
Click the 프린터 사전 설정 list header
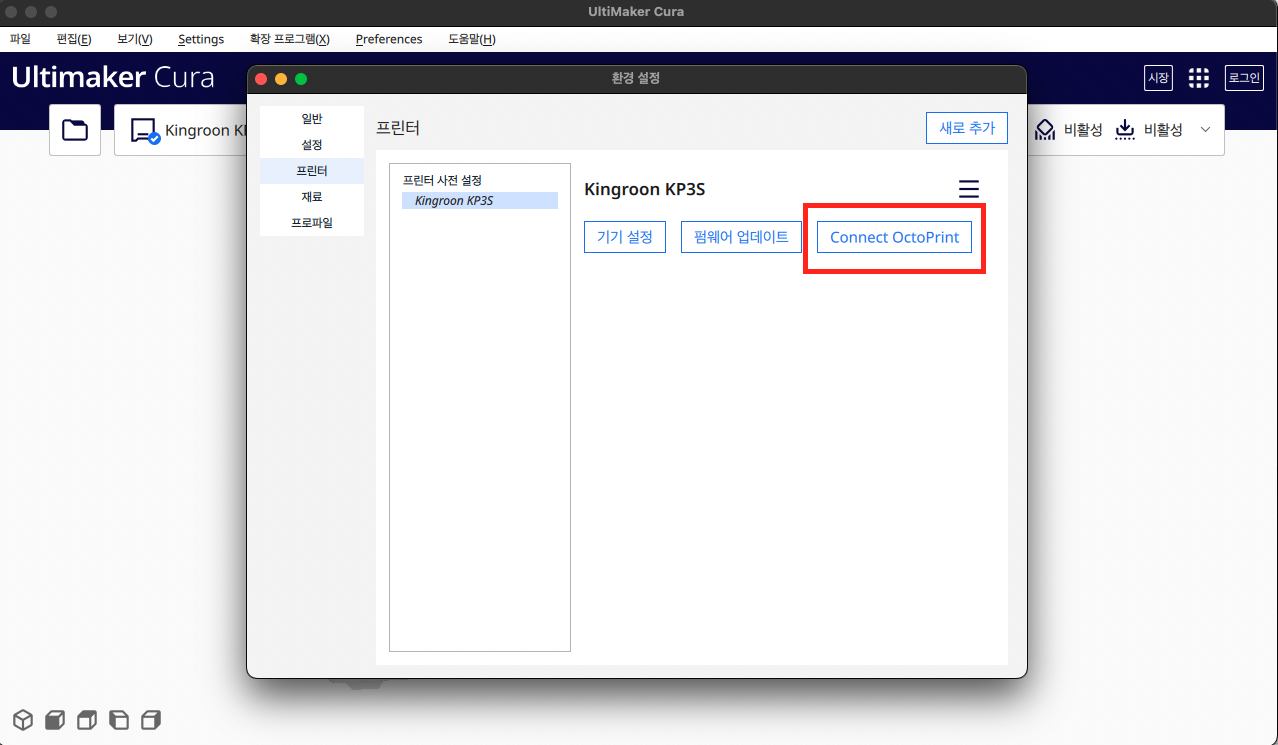click(x=442, y=180)
